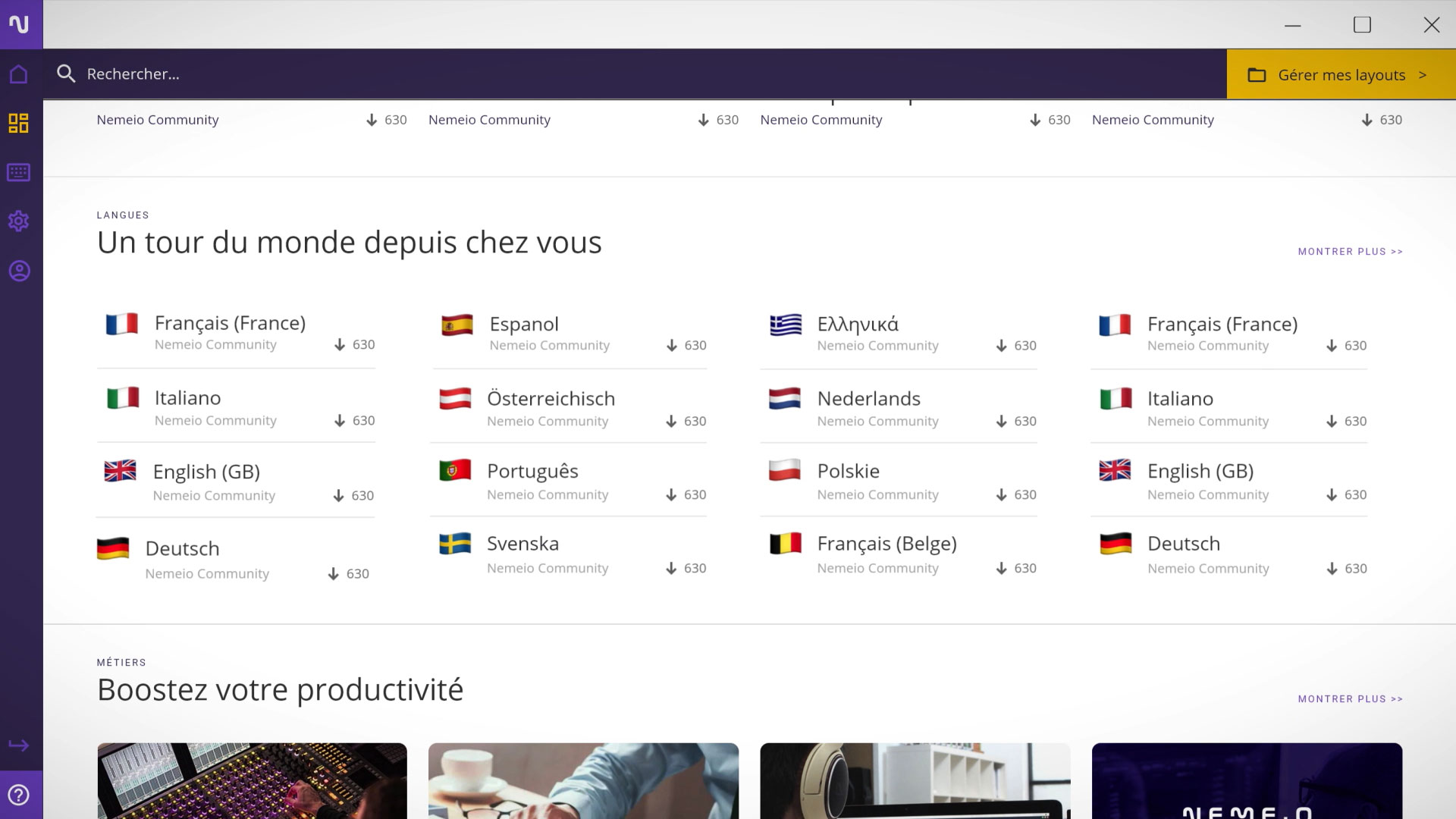Viewport: 1456px width, 819px height.
Task: Open the keyboard icon in sidebar
Action: coord(19,172)
